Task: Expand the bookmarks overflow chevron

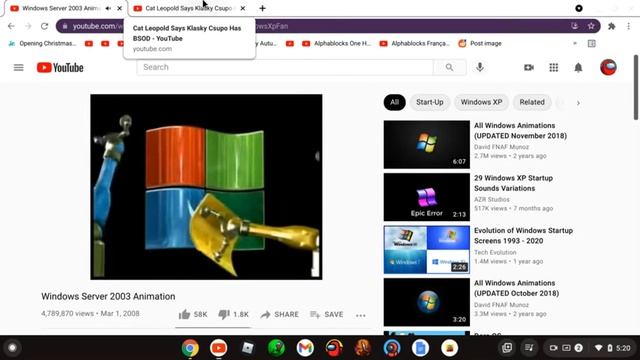Action: (575, 43)
